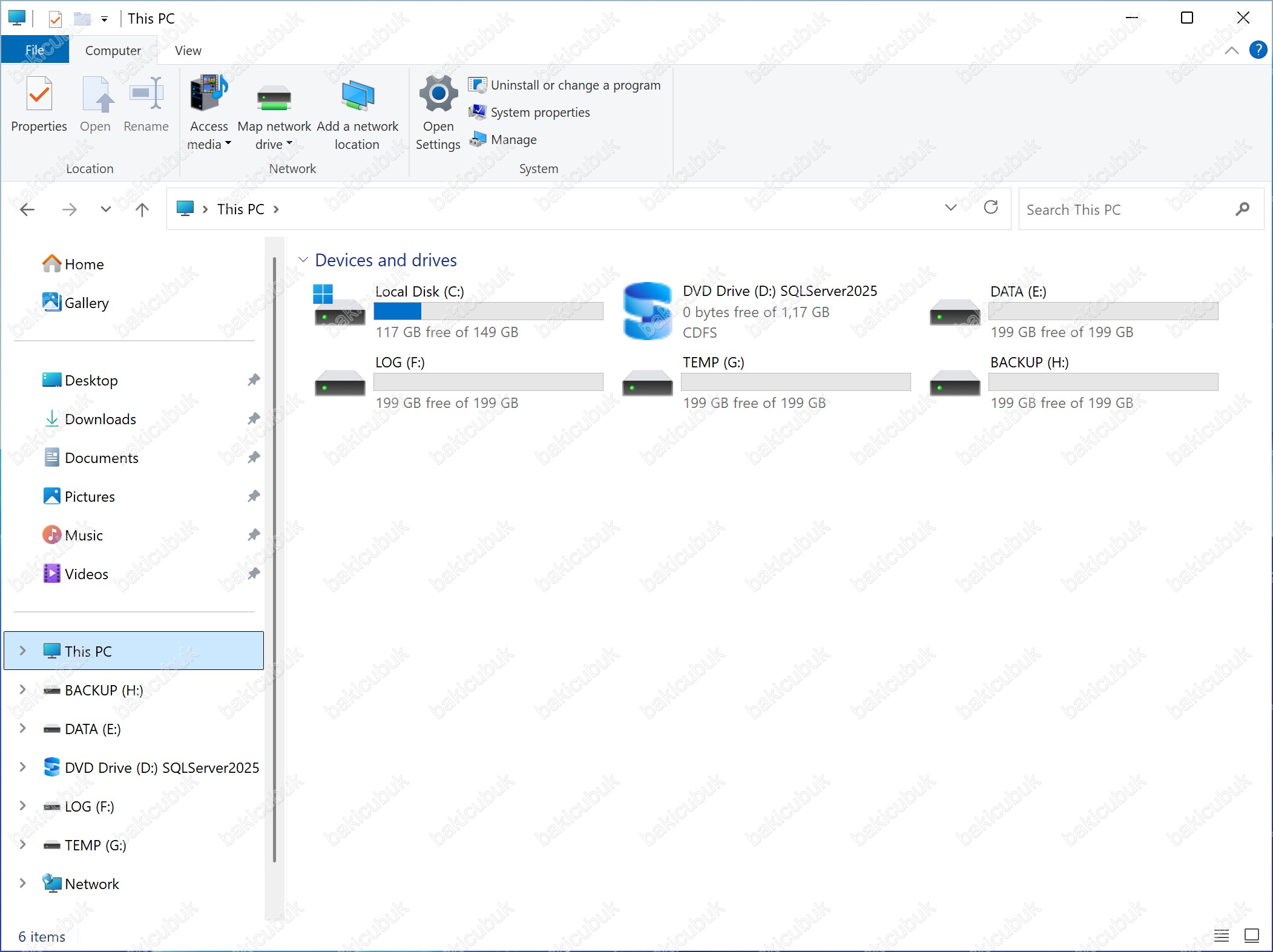Open the File menu
This screenshot has width=1273, height=952.
(x=35, y=50)
